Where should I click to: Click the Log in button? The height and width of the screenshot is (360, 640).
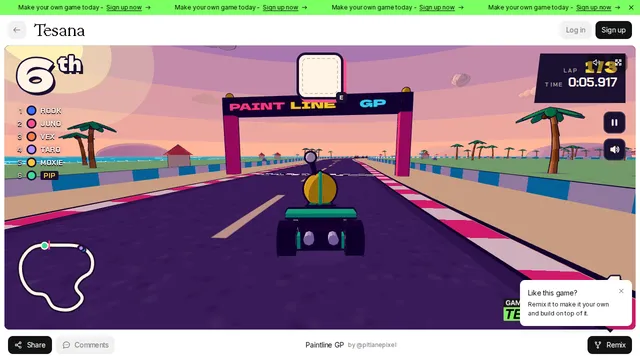(x=575, y=30)
